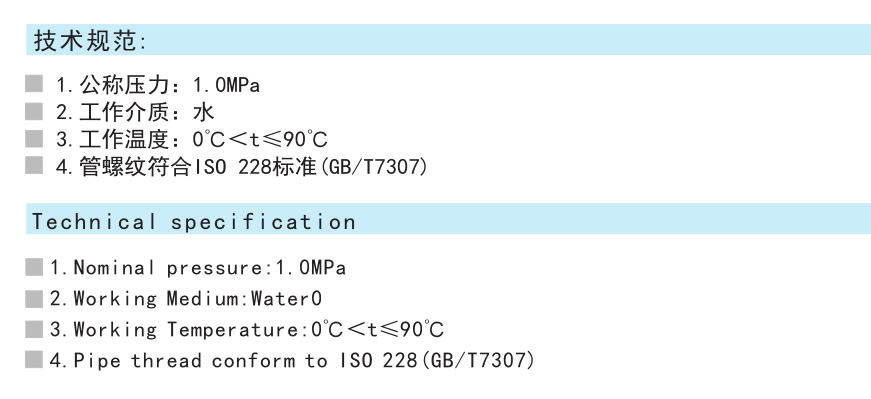871x399 pixels.
Task: Click the Working Temperature text line
Action: click(x=247, y=330)
